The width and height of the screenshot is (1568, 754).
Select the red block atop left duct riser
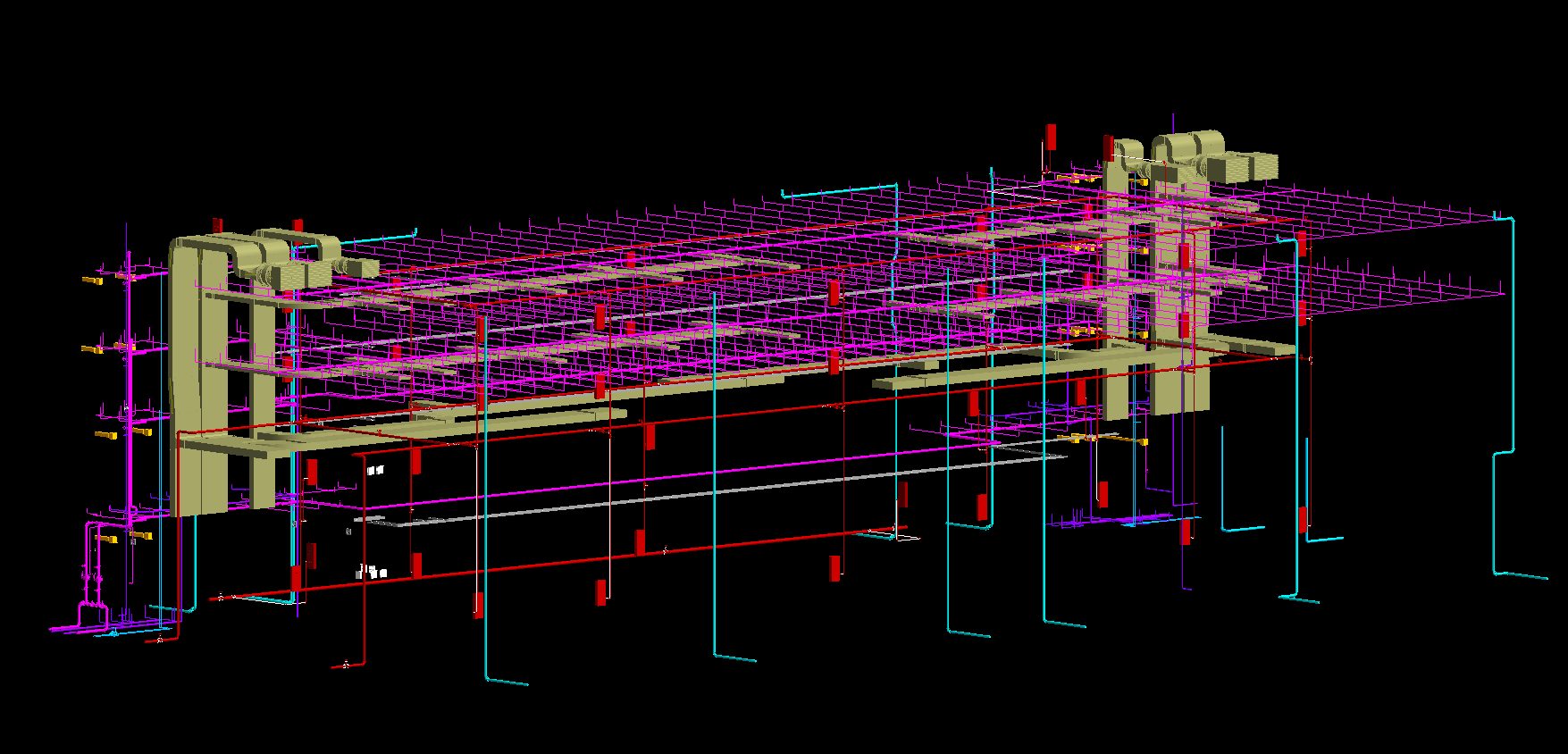(216, 224)
